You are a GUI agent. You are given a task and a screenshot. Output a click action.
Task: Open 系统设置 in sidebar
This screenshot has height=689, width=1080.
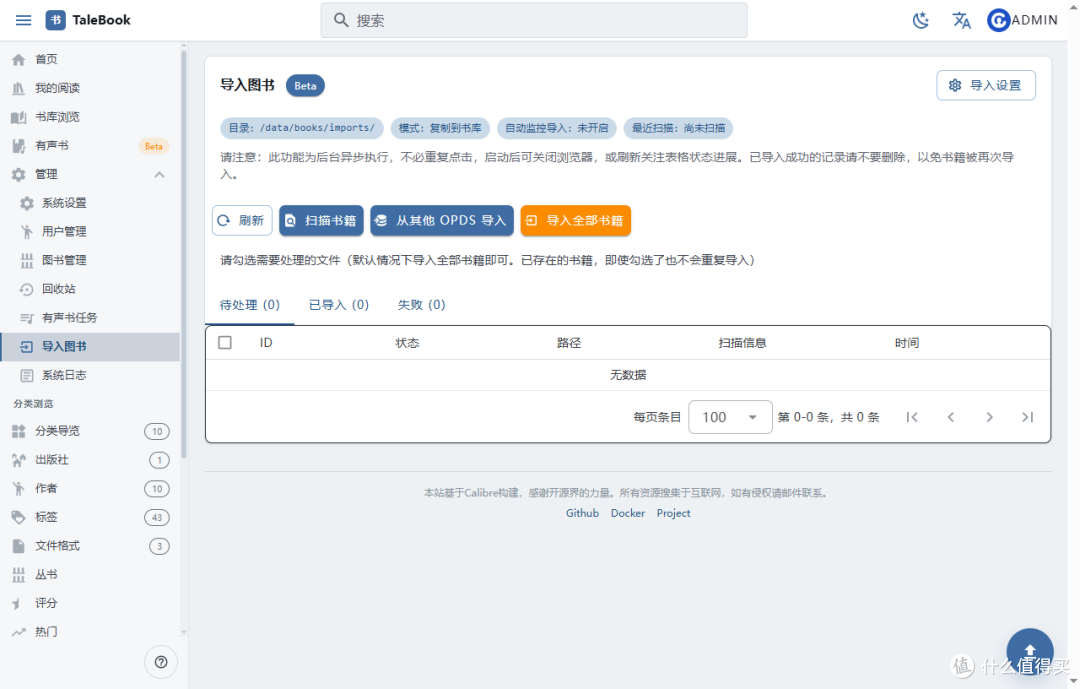click(x=90, y=203)
